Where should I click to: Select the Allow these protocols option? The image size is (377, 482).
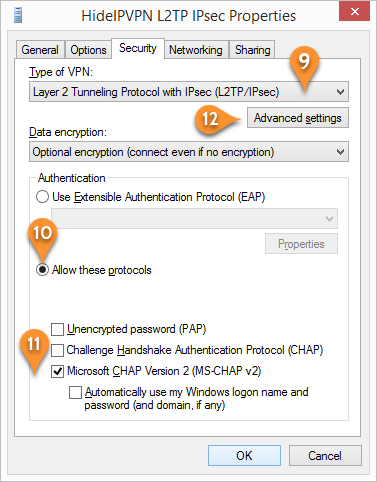pyautogui.click(x=42, y=270)
